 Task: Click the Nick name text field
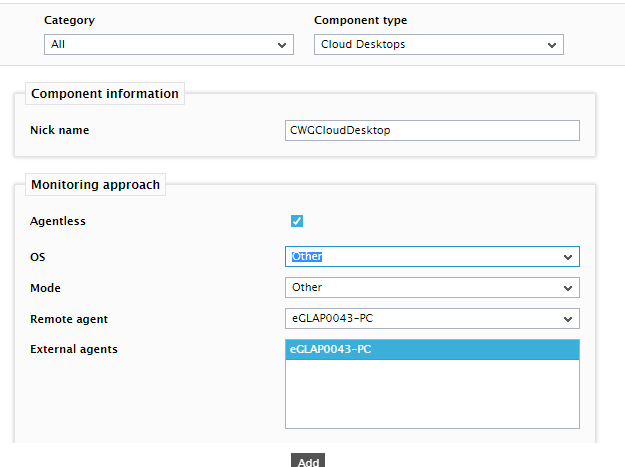pyautogui.click(x=432, y=130)
